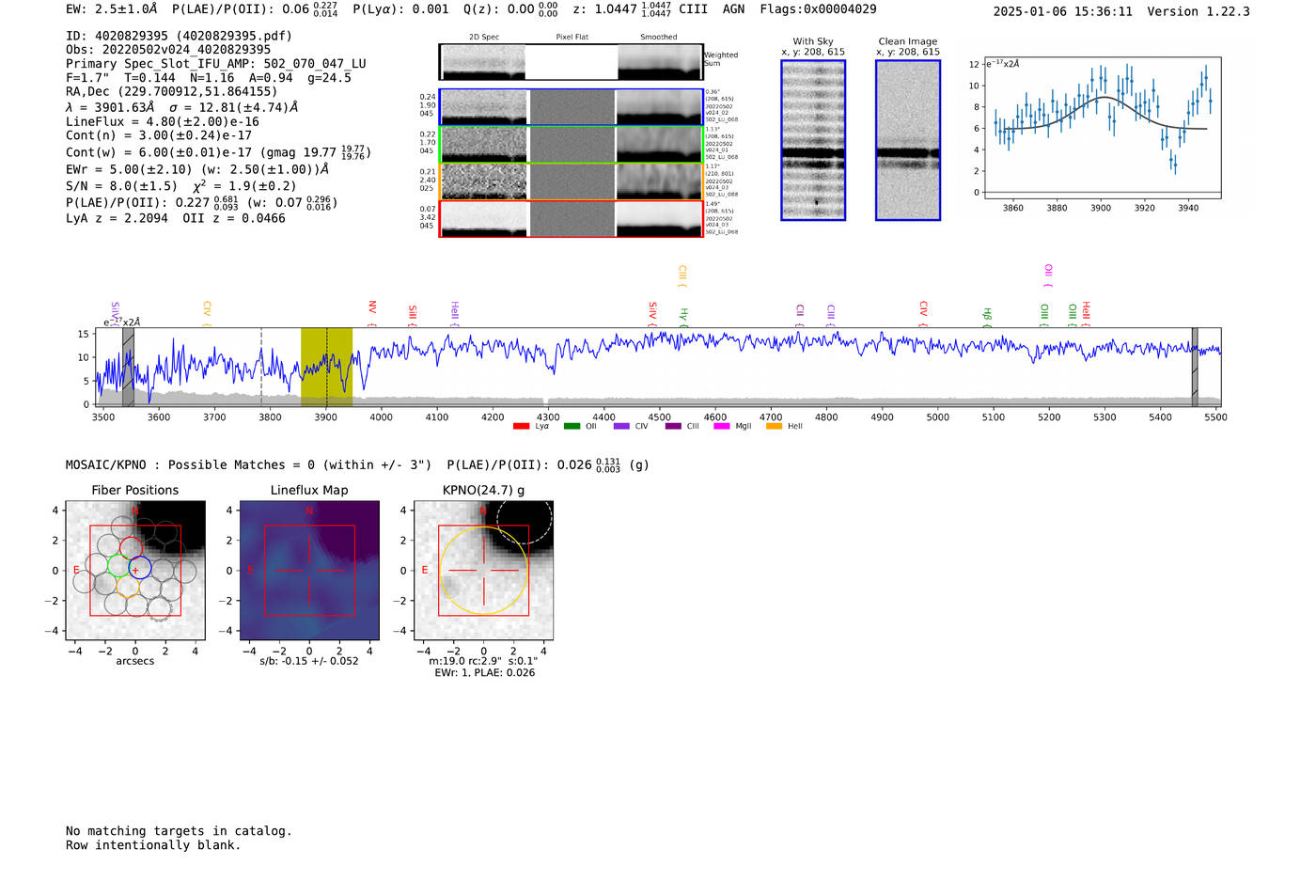
Task: Click the Gaussian line-fit plot
Action: pyautogui.click(x=1102, y=129)
